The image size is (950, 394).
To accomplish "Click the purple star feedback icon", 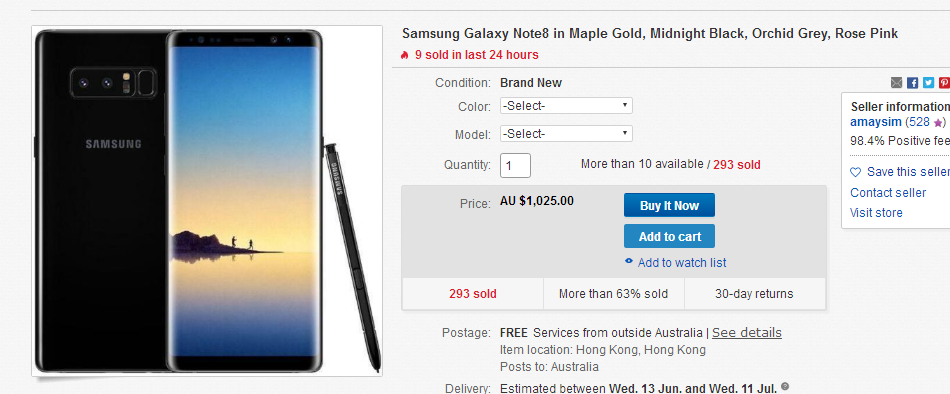I will click(938, 122).
